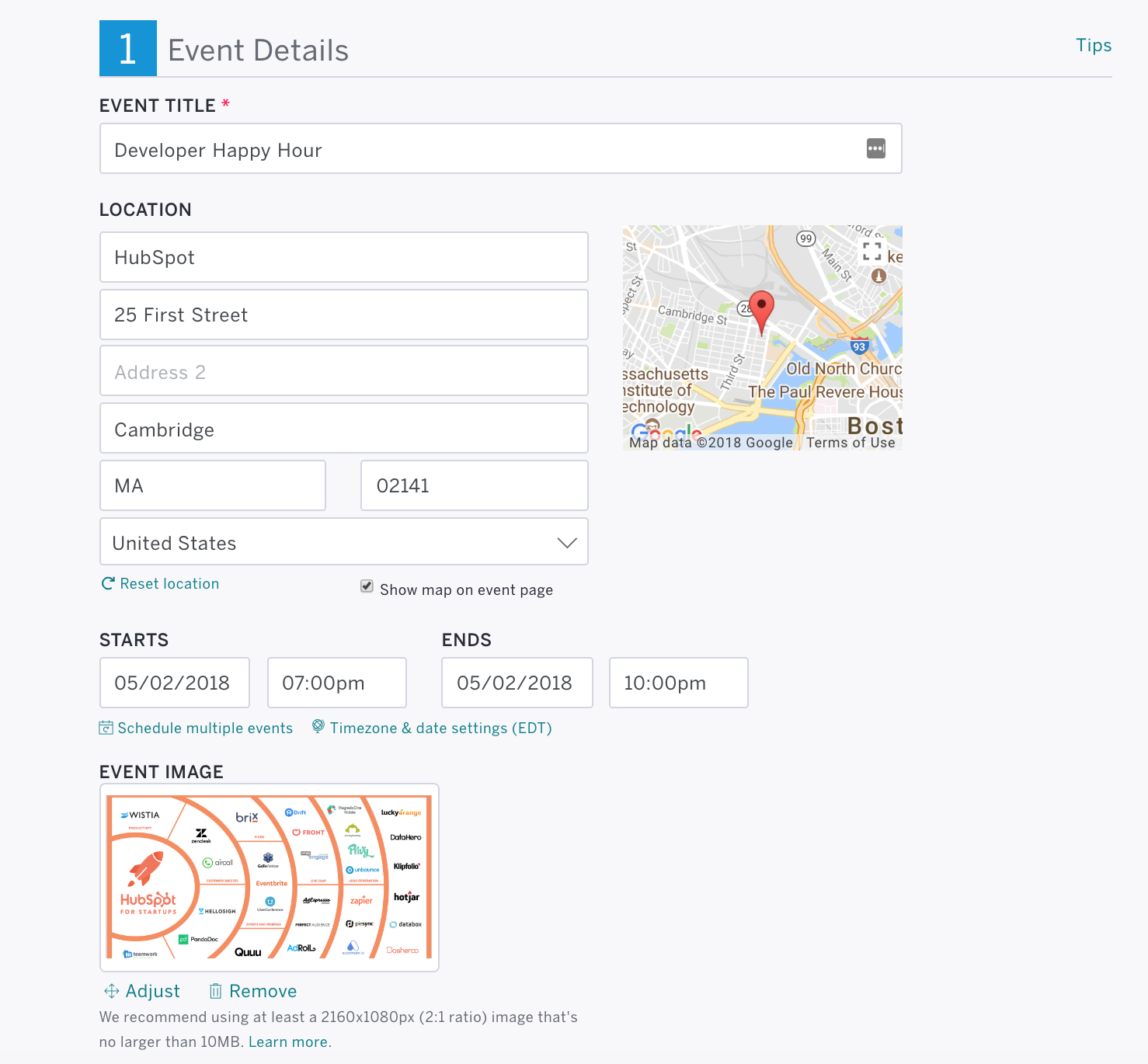Open the Tips link
The width and height of the screenshot is (1148, 1064).
pos(1093,45)
